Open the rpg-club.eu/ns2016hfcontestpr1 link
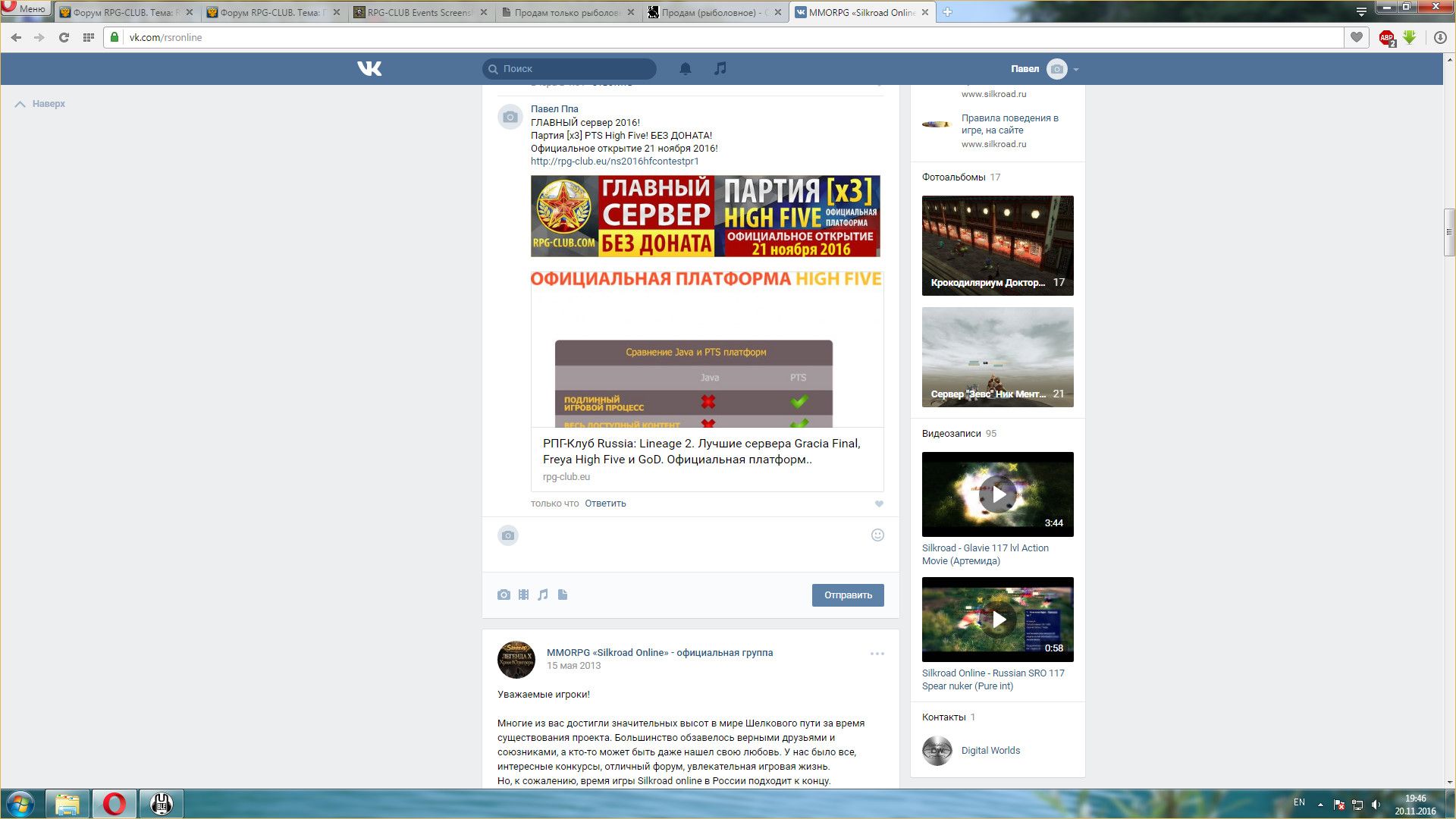 (614, 162)
